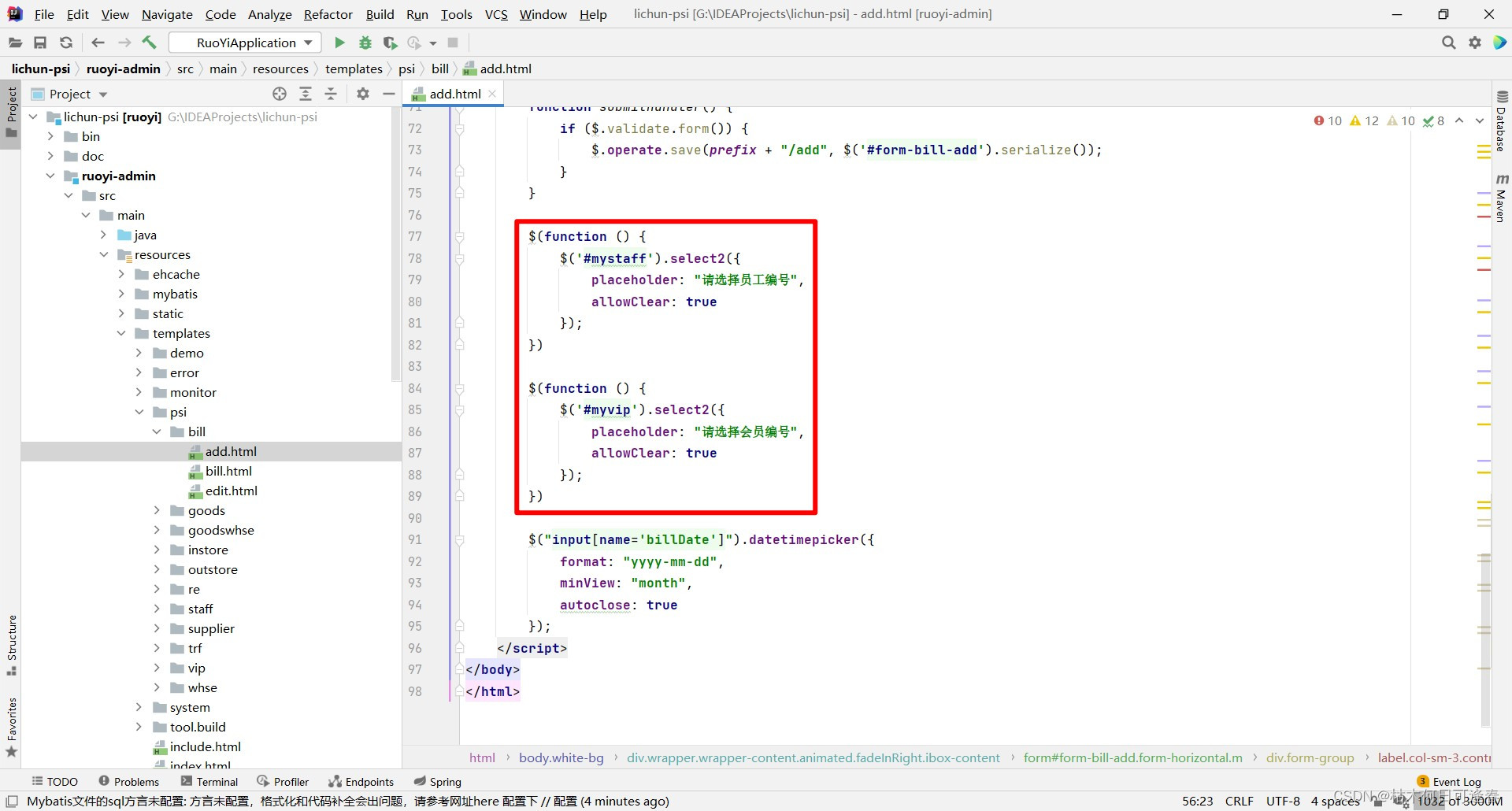Collapse the templates folder node
This screenshot has height=811, width=1512.
(x=121, y=333)
